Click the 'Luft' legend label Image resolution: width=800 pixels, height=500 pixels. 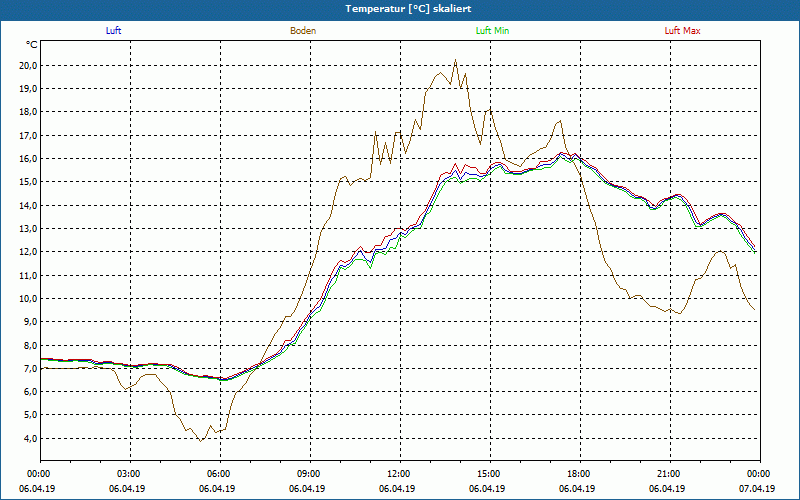pos(113,31)
